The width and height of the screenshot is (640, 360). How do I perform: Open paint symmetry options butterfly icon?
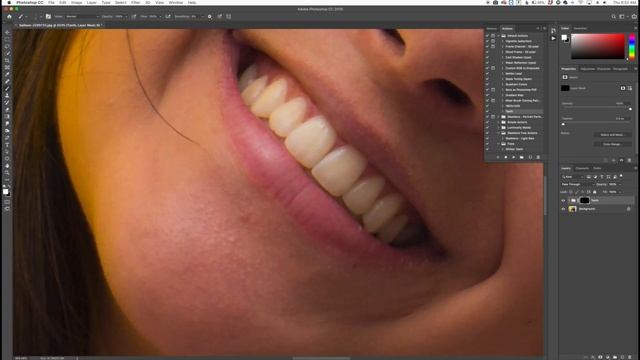tap(229, 17)
